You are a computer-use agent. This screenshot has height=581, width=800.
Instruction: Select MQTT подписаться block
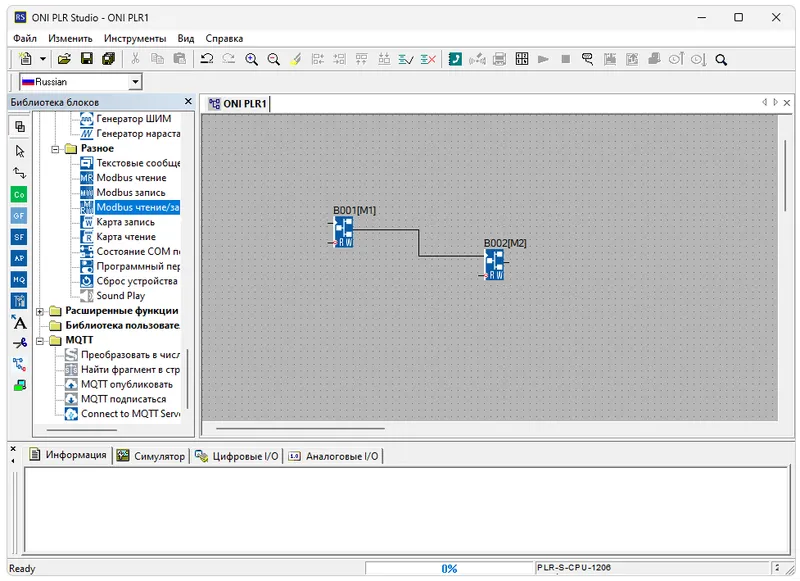point(123,399)
